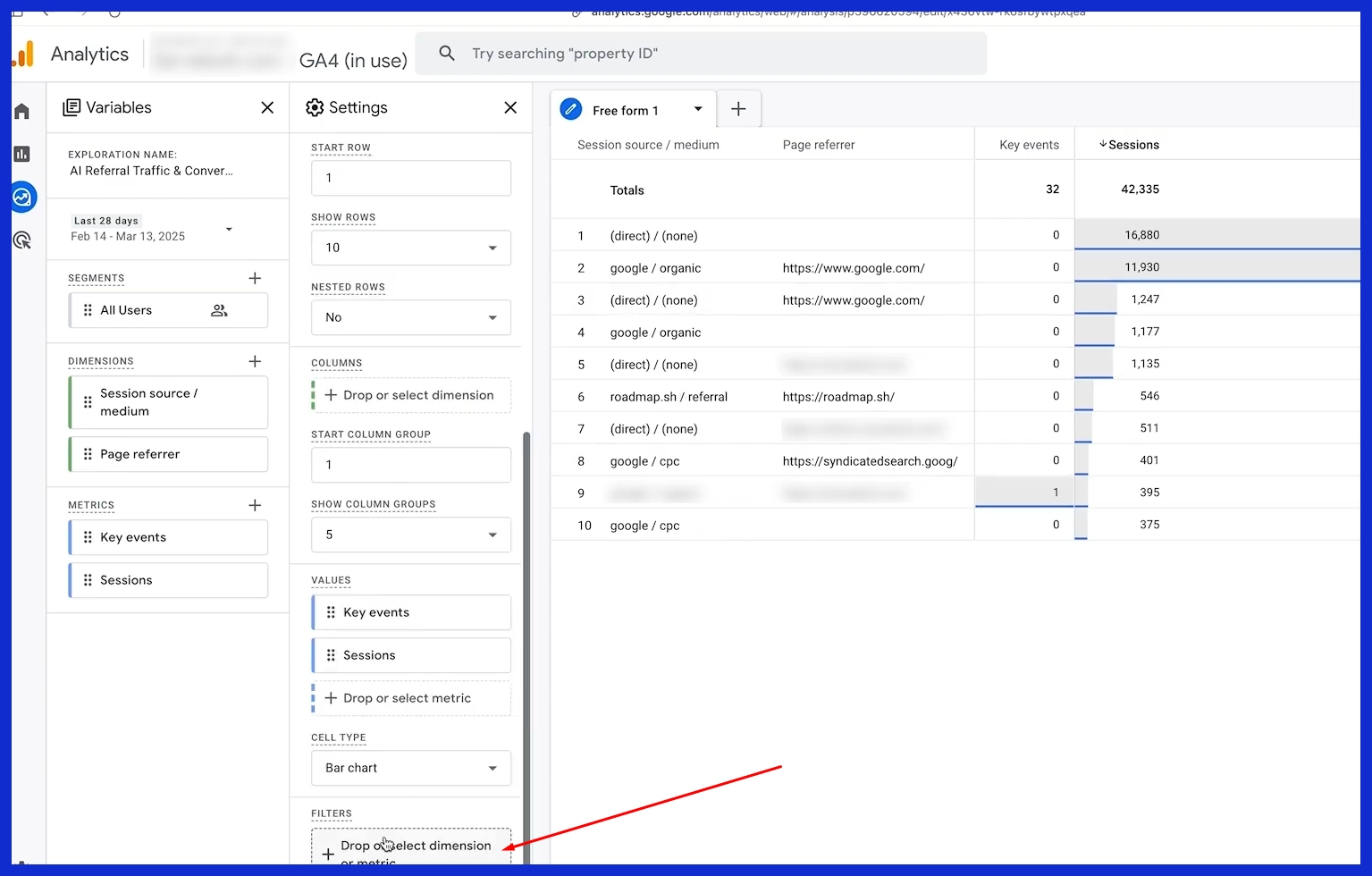Click the Totals row label
Screen dimensions: 1372x876
pyautogui.click(x=627, y=190)
